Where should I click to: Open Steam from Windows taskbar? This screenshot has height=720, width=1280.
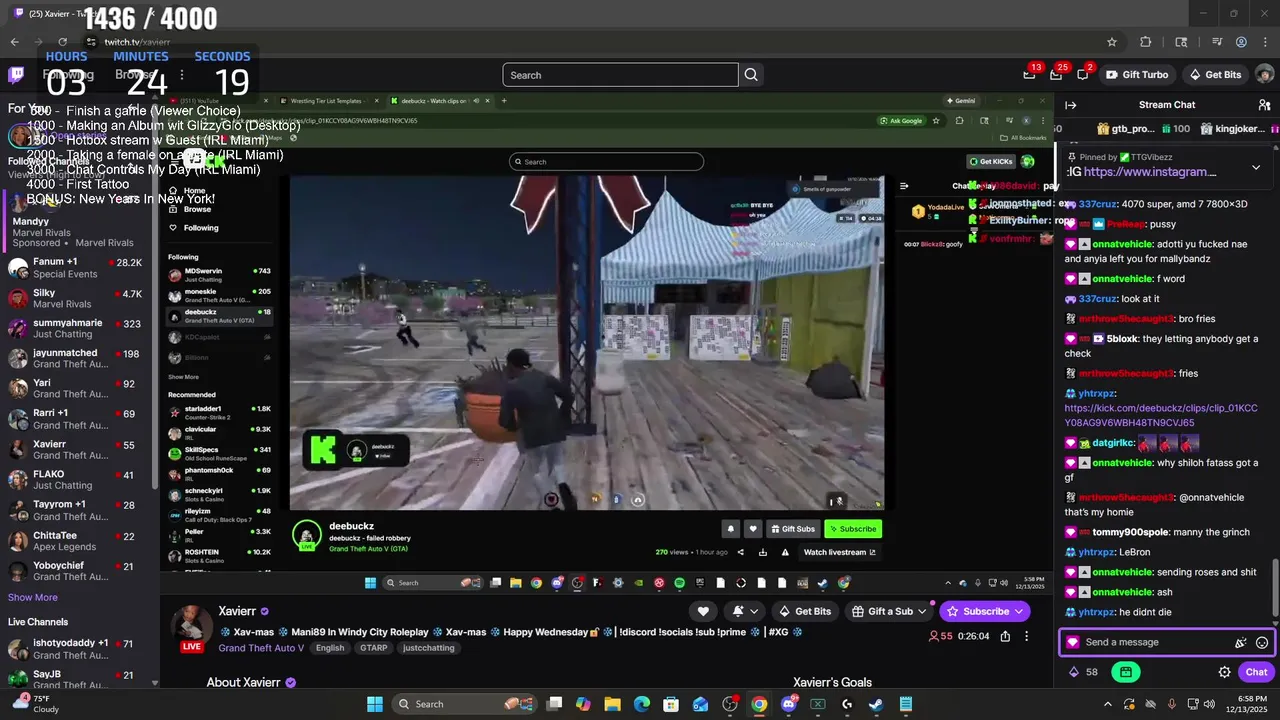(876, 704)
